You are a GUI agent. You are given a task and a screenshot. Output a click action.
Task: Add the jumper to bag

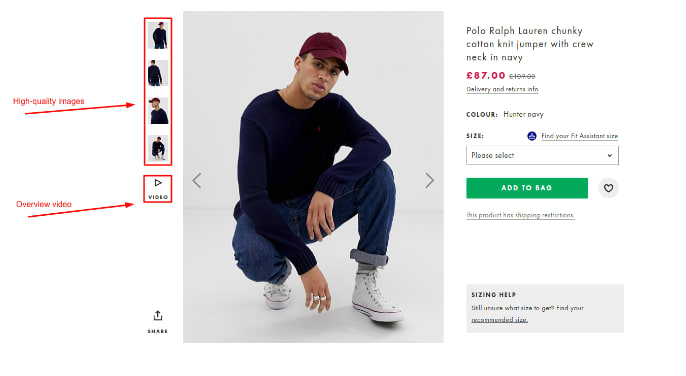click(527, 188)
